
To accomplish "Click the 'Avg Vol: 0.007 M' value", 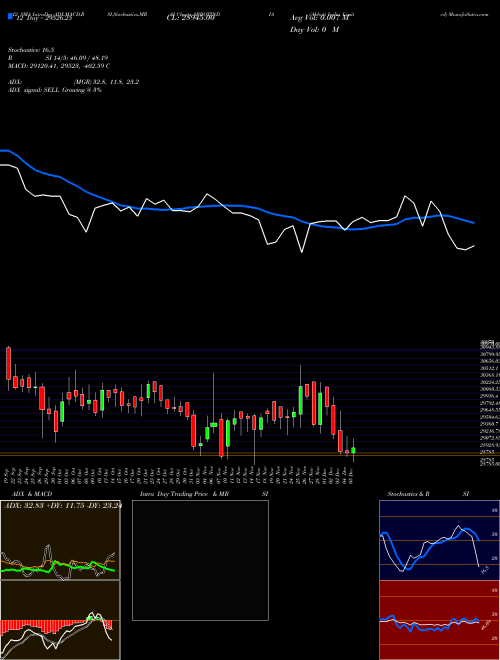I will tap(319, 18).
